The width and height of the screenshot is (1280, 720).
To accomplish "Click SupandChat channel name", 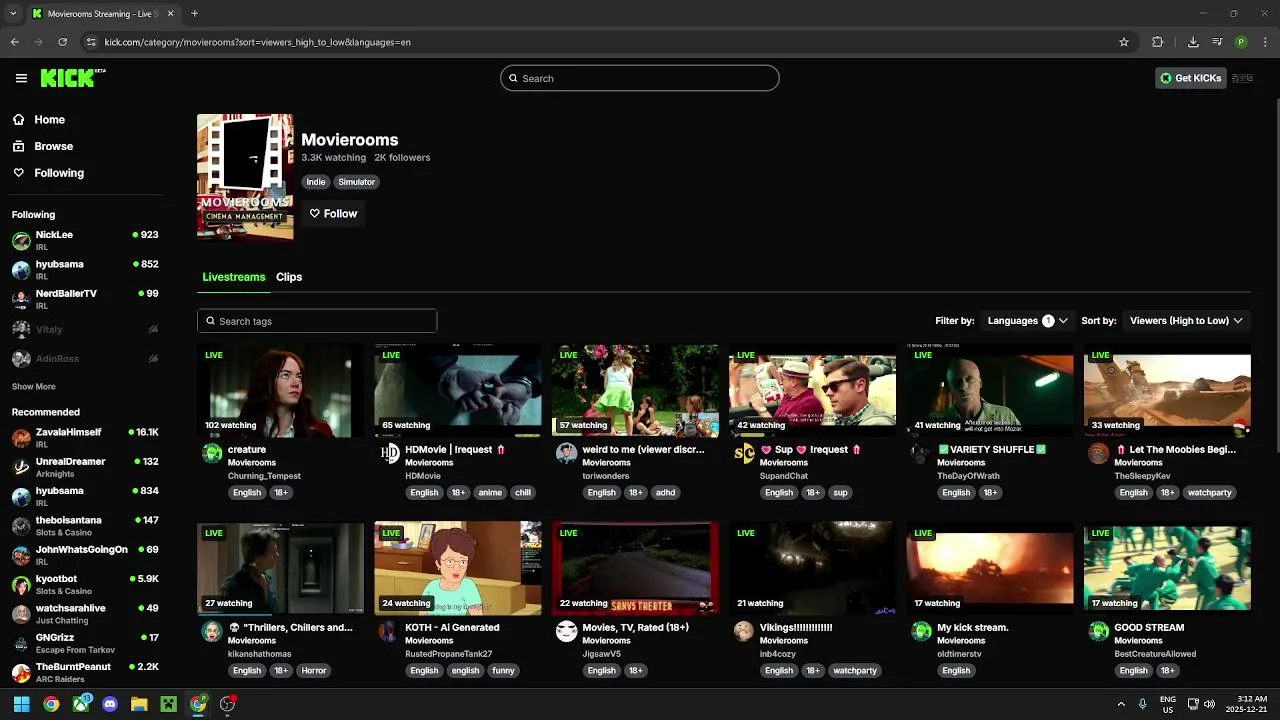I will tap(784, 476).
